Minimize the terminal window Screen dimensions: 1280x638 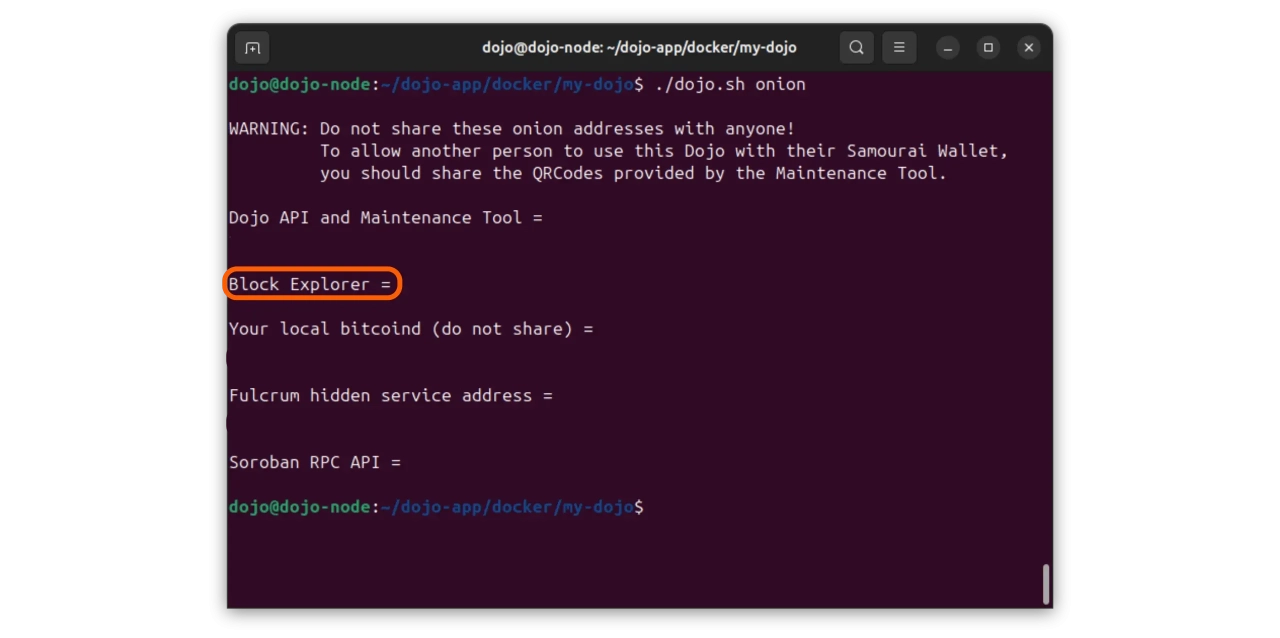pos(948,48)
